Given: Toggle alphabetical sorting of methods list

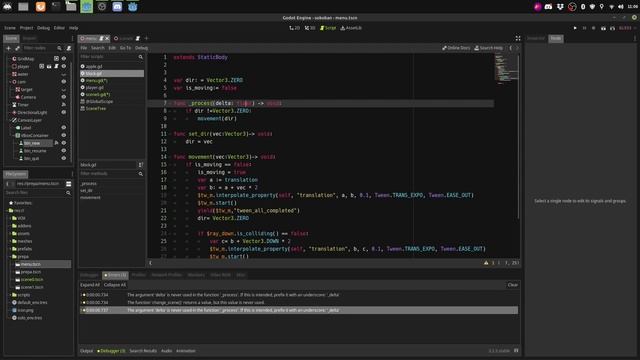Looking at the screenshot, I should tap(140, 165).
